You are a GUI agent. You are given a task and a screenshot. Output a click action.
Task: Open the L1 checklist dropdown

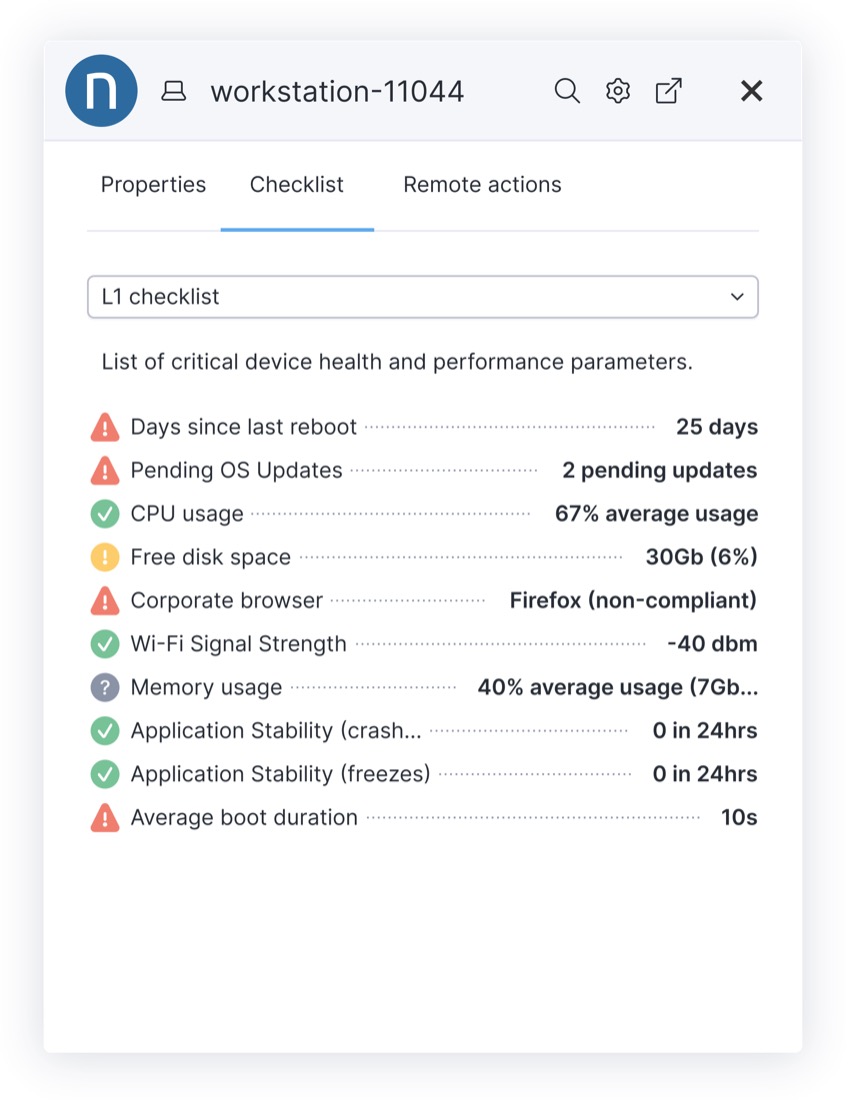(x=422, y=297)
